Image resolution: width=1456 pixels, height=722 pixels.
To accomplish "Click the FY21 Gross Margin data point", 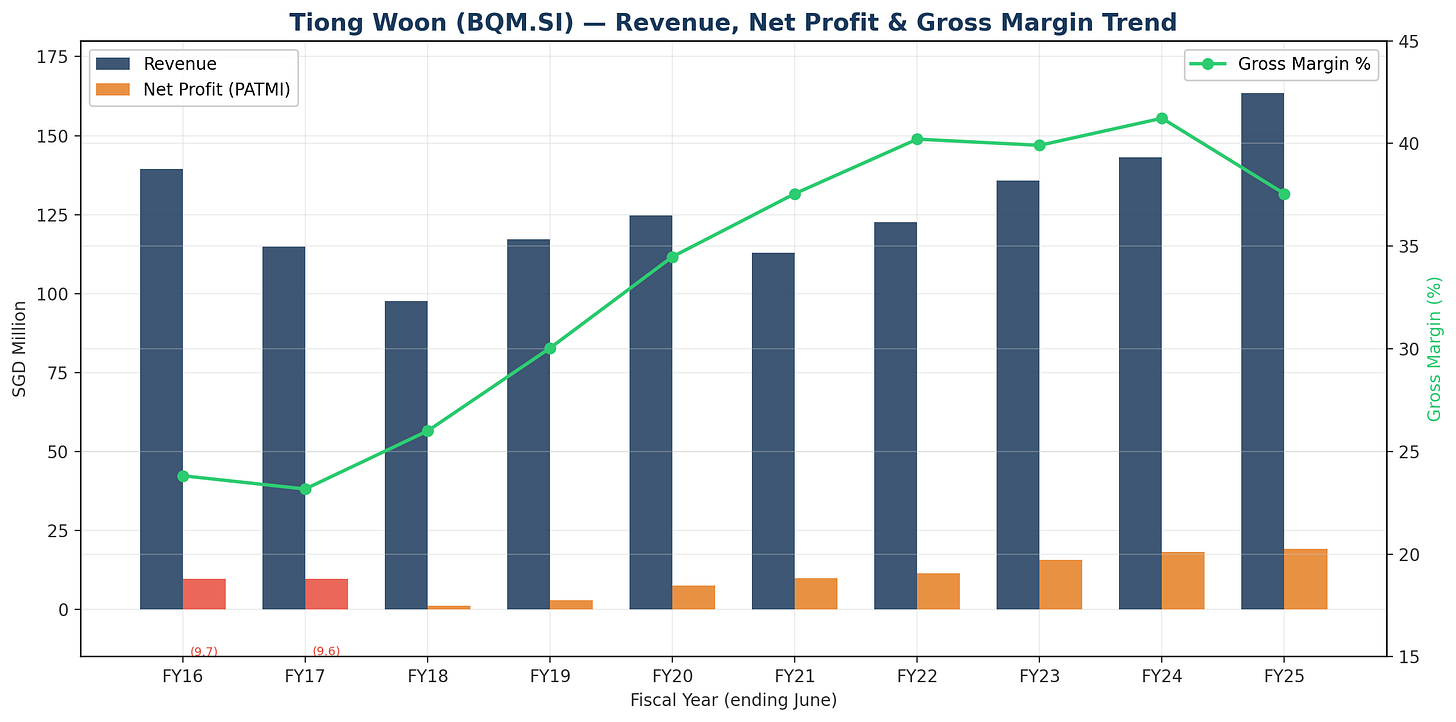I will tap(795, 194).
